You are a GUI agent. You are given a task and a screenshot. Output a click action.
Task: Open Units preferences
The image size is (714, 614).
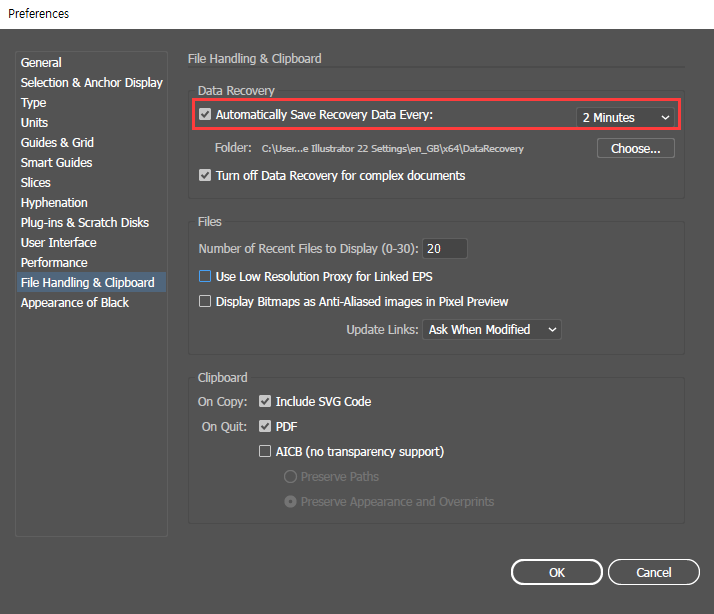pyautogui.click(x=91, y=123)
